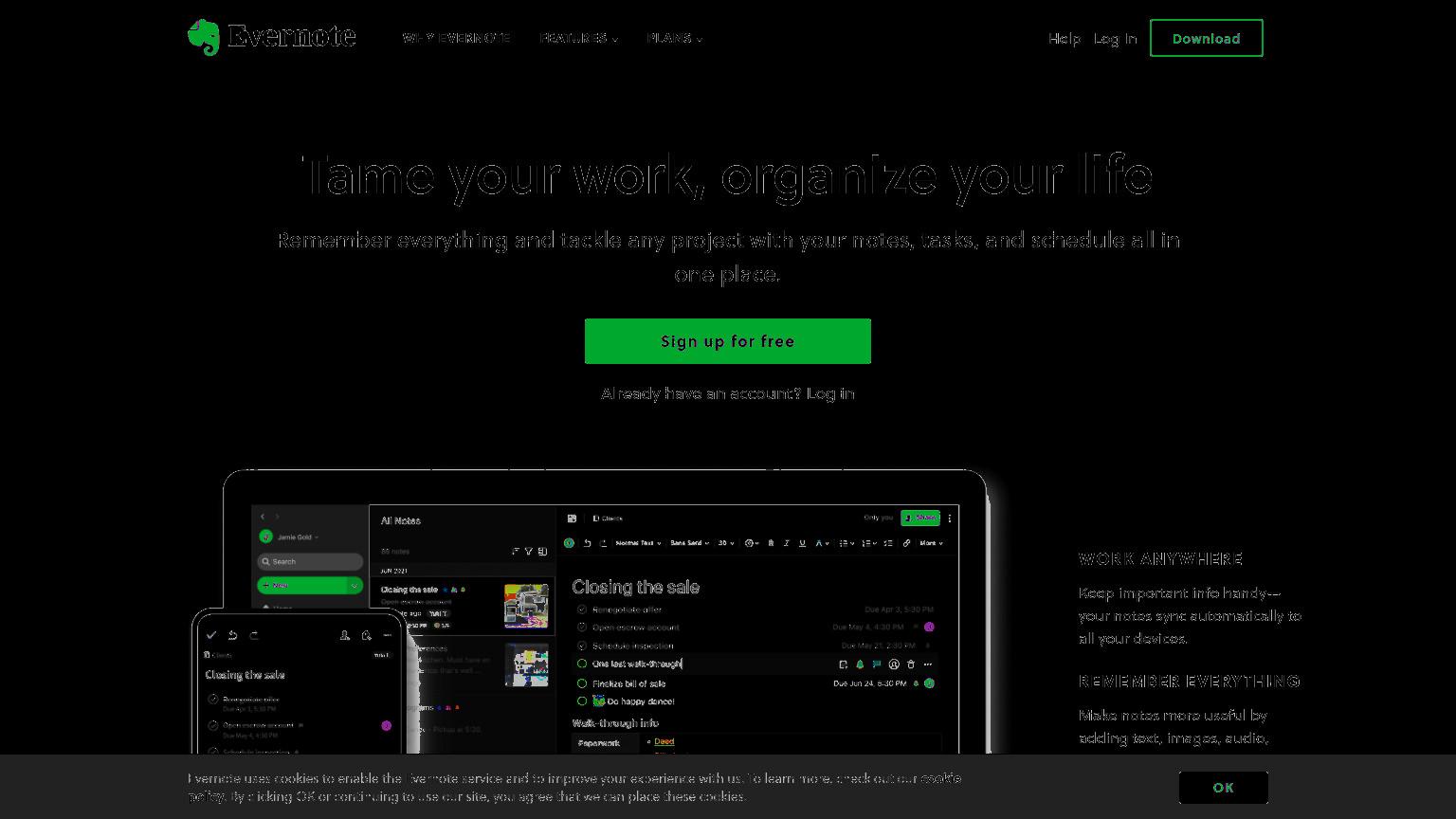Click Sign up for free button
This screenshot has height=819, width=1456.
(728, 341)
